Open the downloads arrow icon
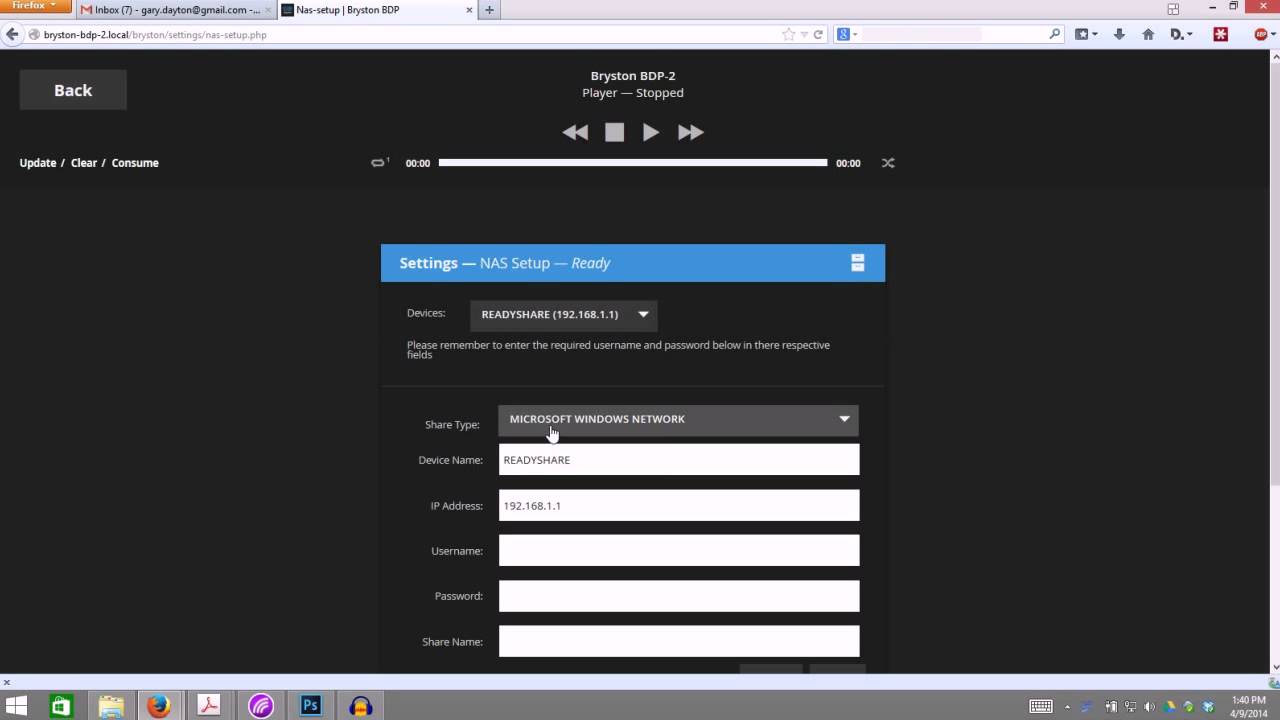This screenshot has width=1280, height=720. pyautogui.click(x=1119, y=34)
